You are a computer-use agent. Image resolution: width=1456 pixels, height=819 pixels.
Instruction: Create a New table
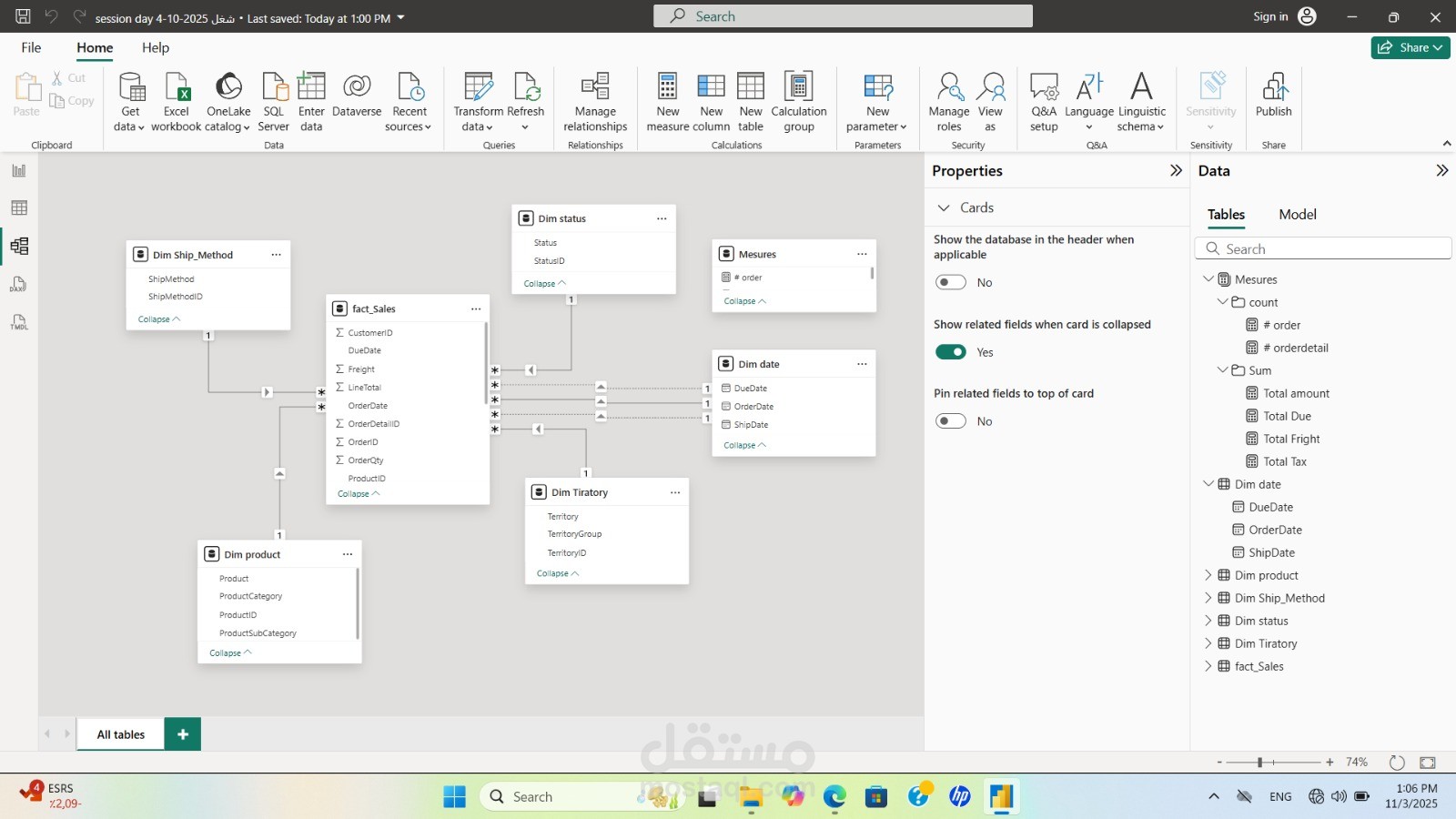pos(751,102)
